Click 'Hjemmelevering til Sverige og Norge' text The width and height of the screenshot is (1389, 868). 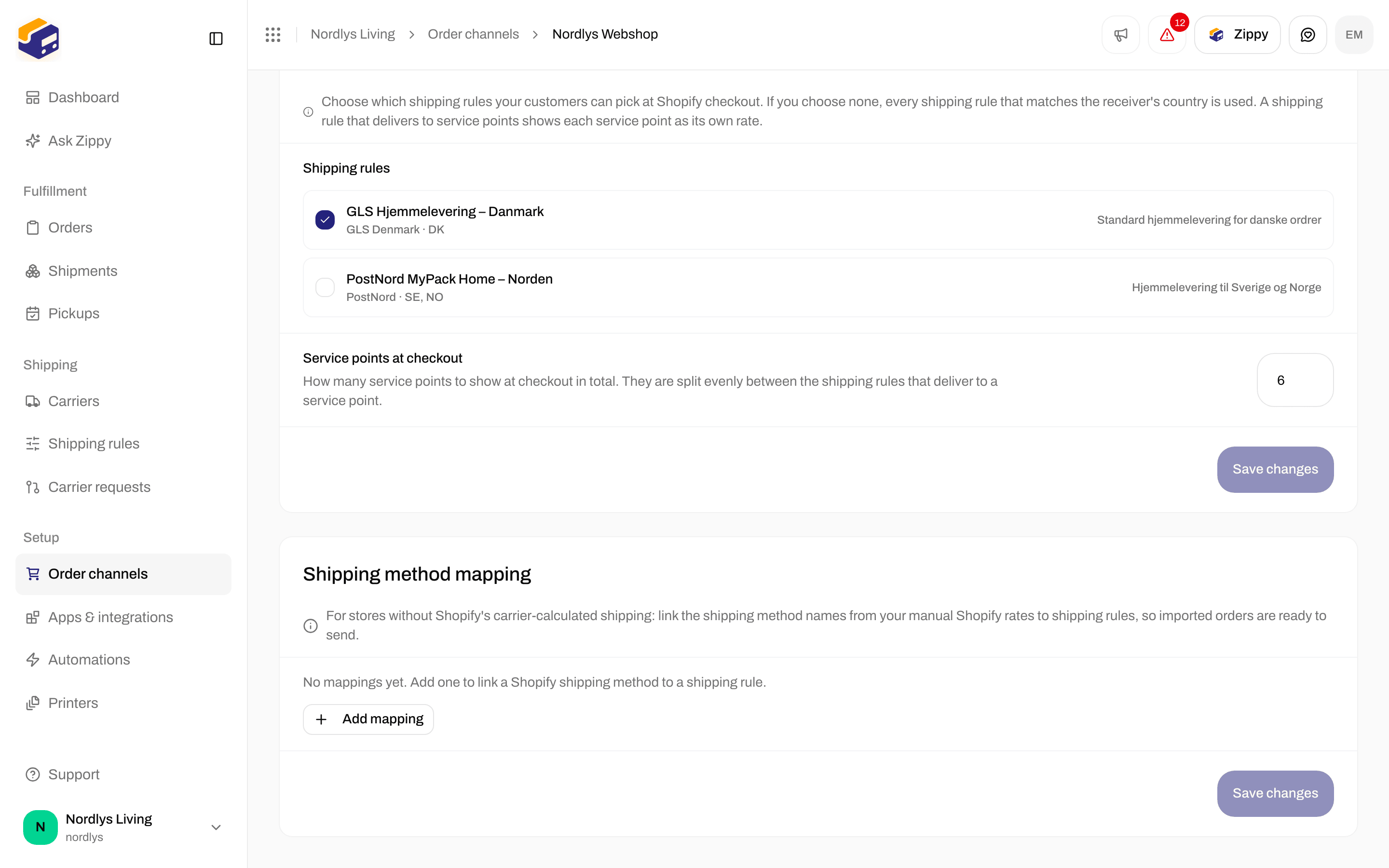pyautogui.click(x=1226, y=287)
